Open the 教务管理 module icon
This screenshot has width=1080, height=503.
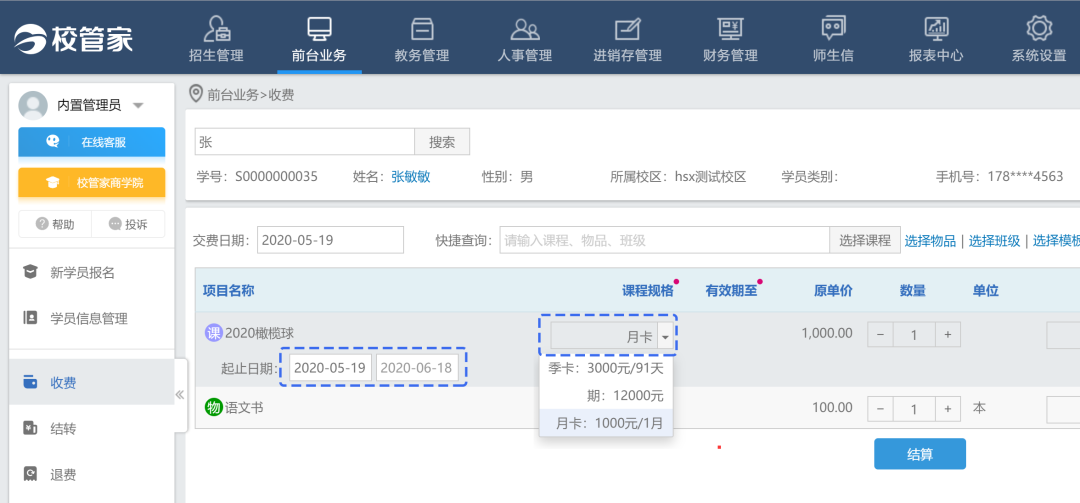pyautogui.click(x=422, y=29)
